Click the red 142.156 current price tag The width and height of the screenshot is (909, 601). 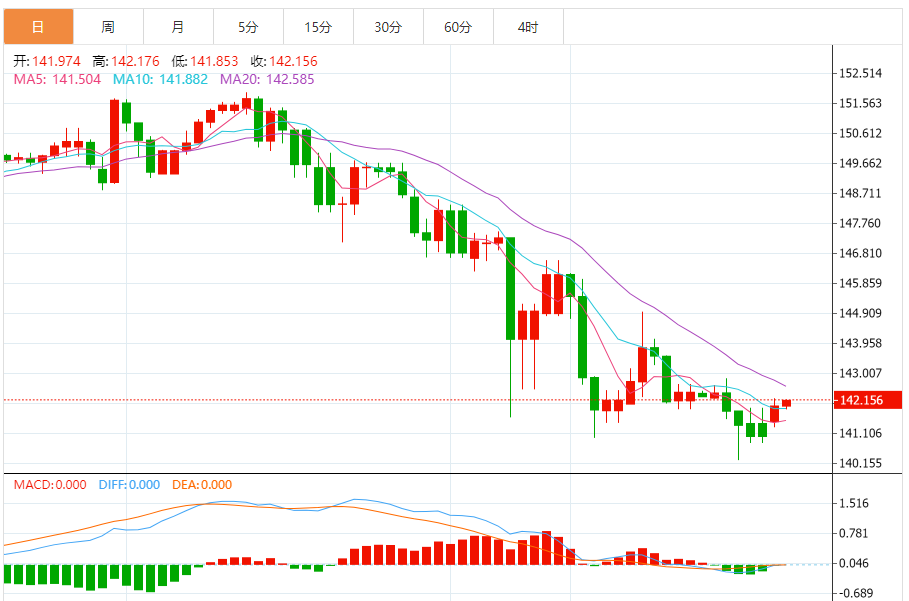click(867, 400)
